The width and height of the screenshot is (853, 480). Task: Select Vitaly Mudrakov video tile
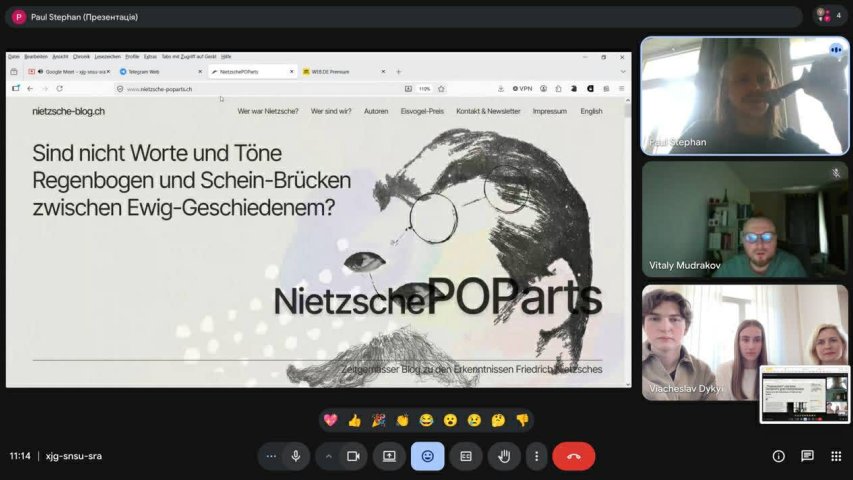(745, 219)
